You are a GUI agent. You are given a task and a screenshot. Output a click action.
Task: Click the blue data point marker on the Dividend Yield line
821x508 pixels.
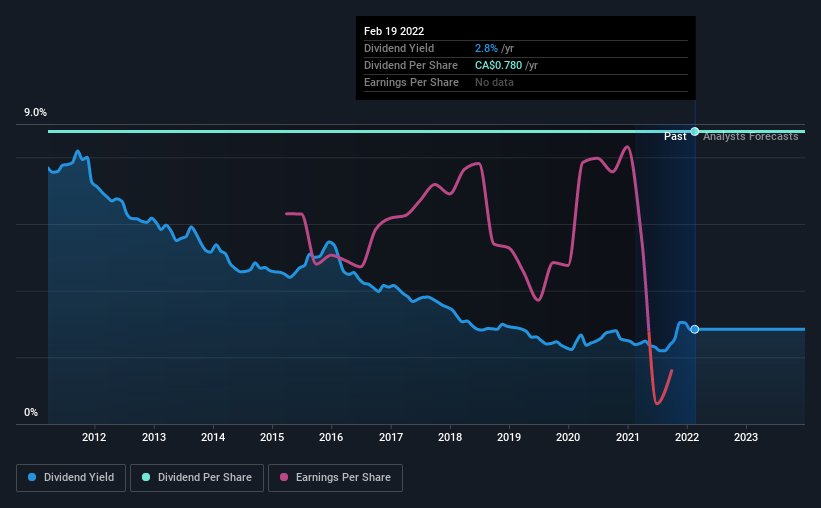click(x=695, y=329)
